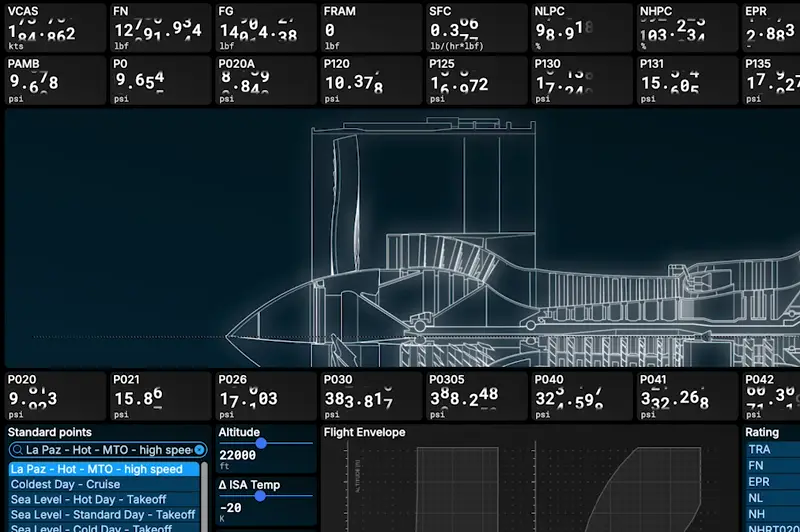The height and width of the screenshot is (532, 800).
Task: Click the P0 pressure tile
Action: [x=161, y=81]
